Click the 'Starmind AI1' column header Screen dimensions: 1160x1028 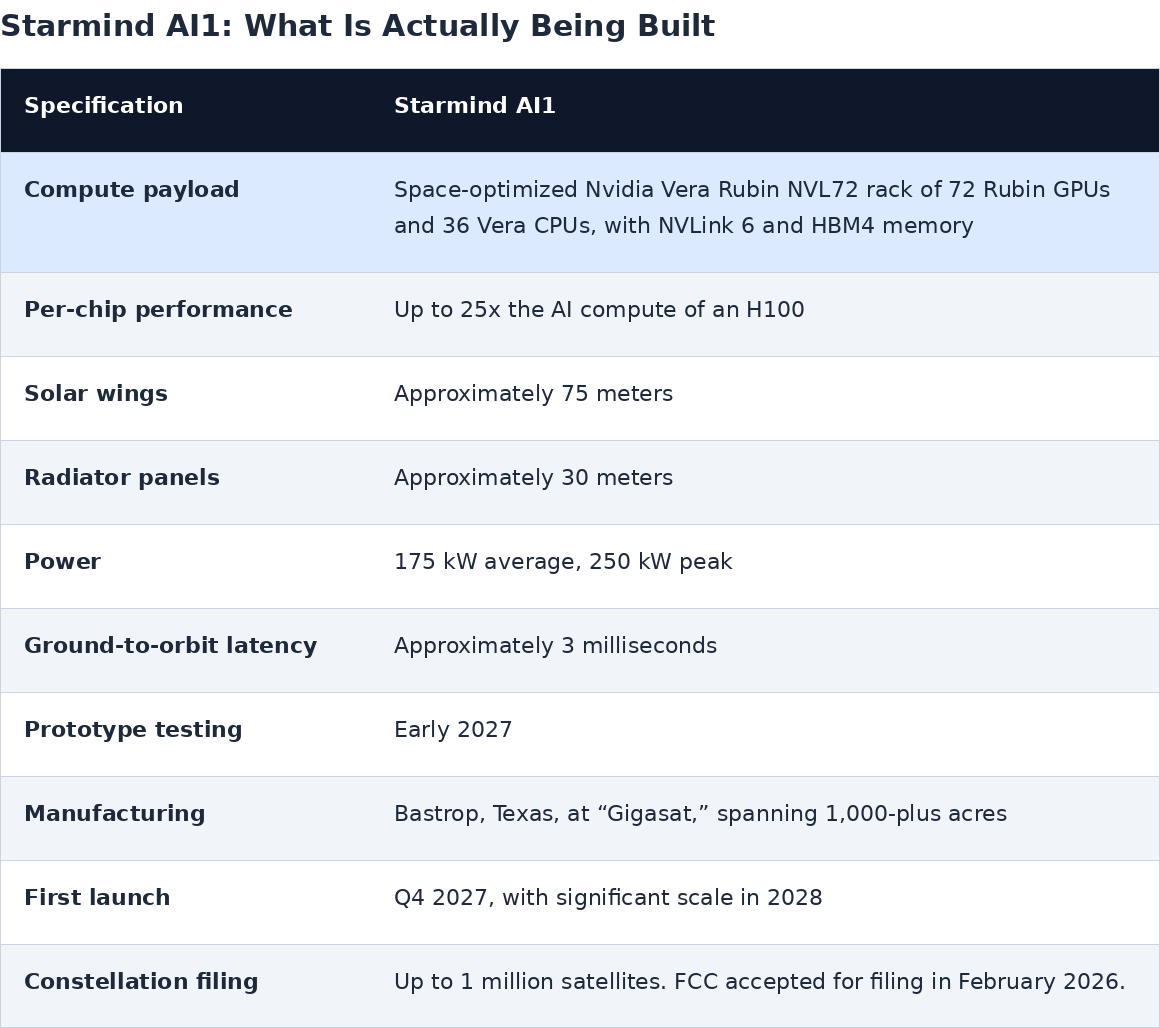coord(474,106)
